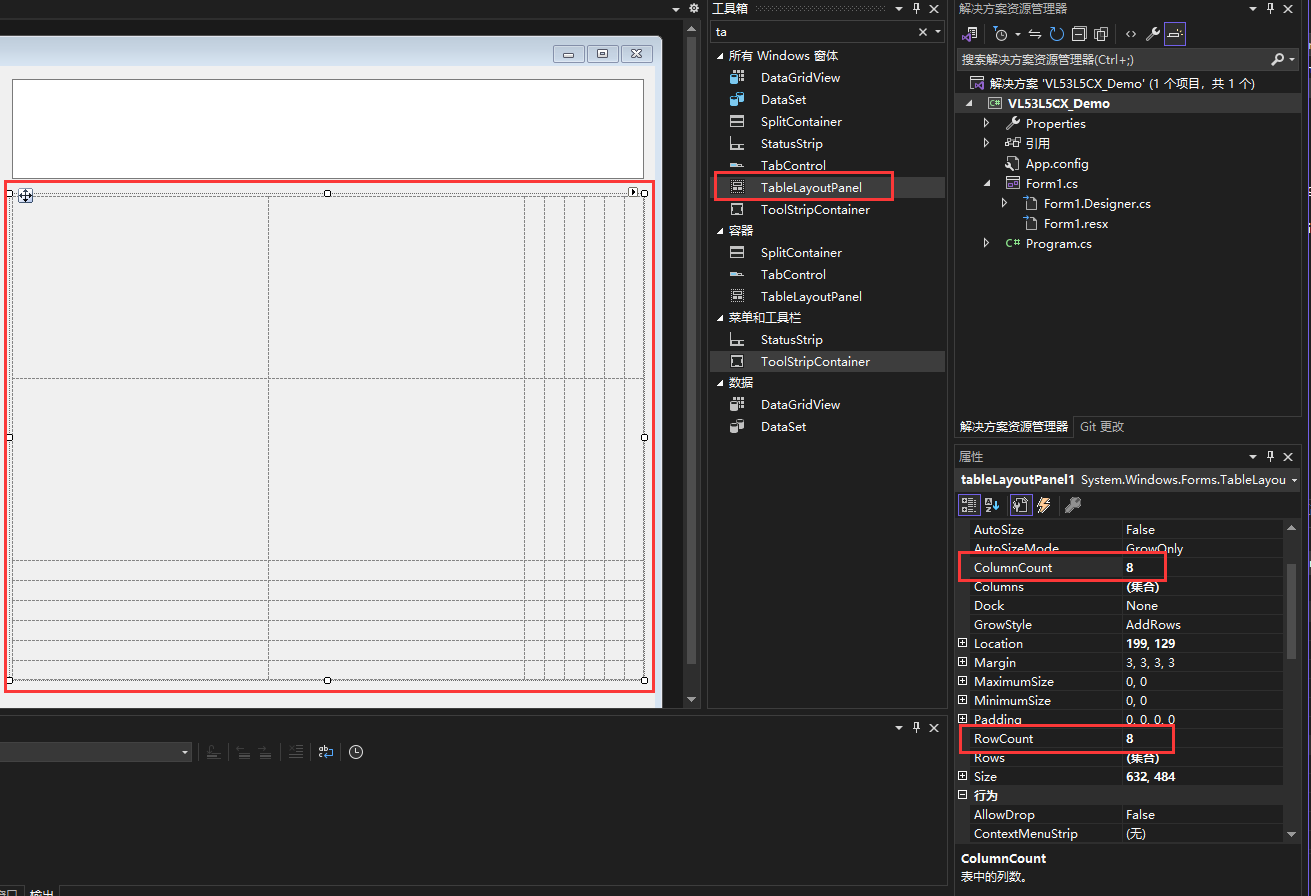This screenshot has width=1311, height=896.
Task: Collapse the 所有 Windows 窗体 toolbox group
Action: click(x=719, y=56)
